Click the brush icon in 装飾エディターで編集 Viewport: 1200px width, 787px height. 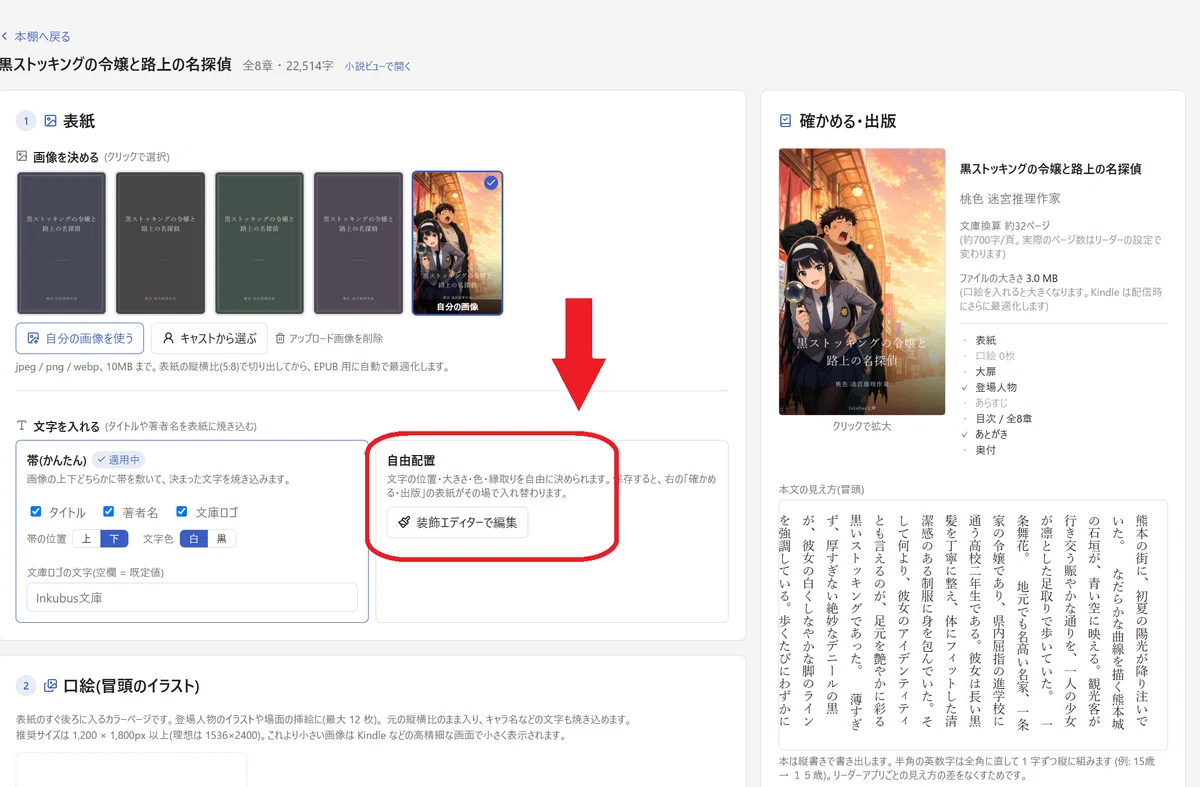[403, 522]
